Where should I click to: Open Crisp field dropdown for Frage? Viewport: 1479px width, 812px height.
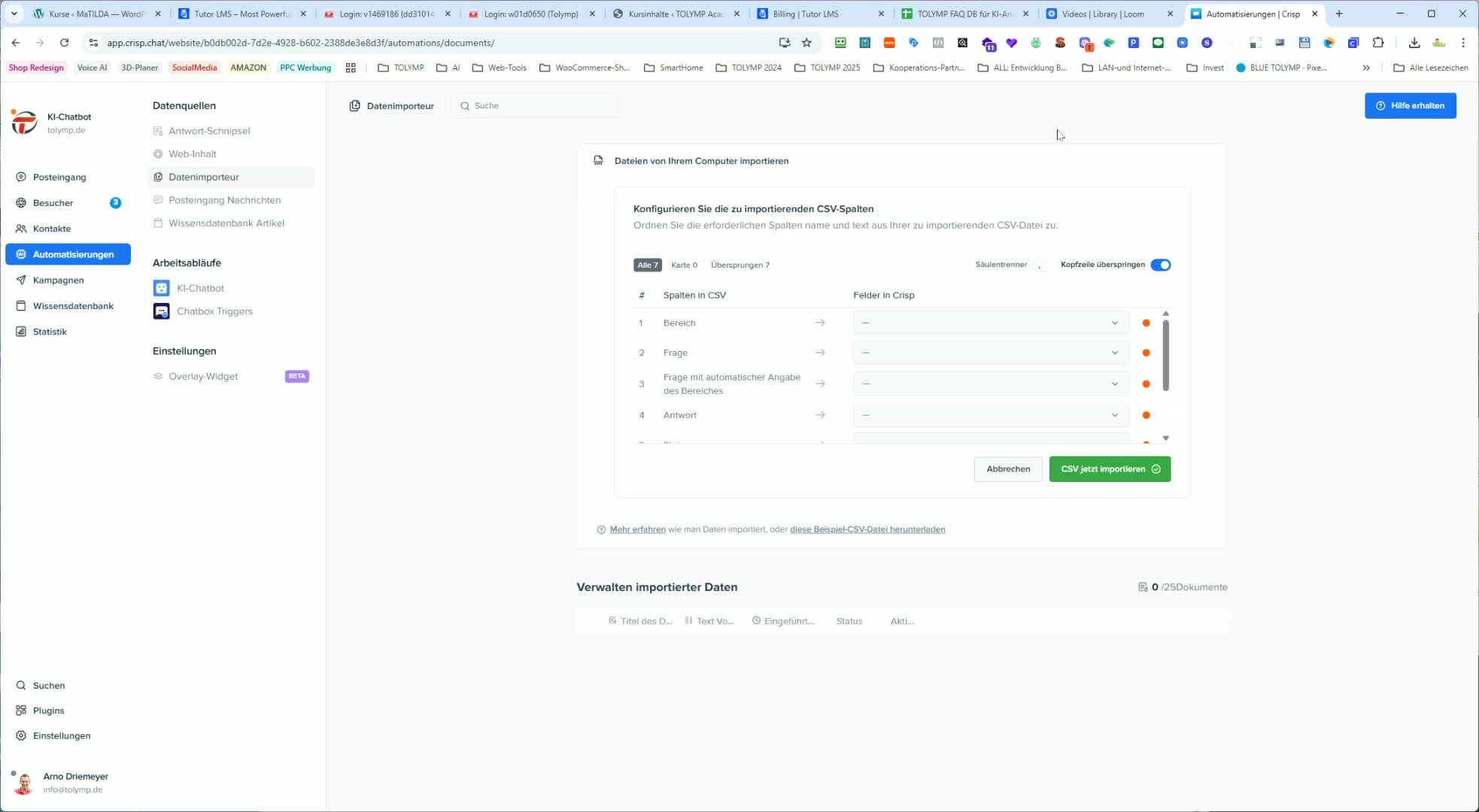coord(990,353)
